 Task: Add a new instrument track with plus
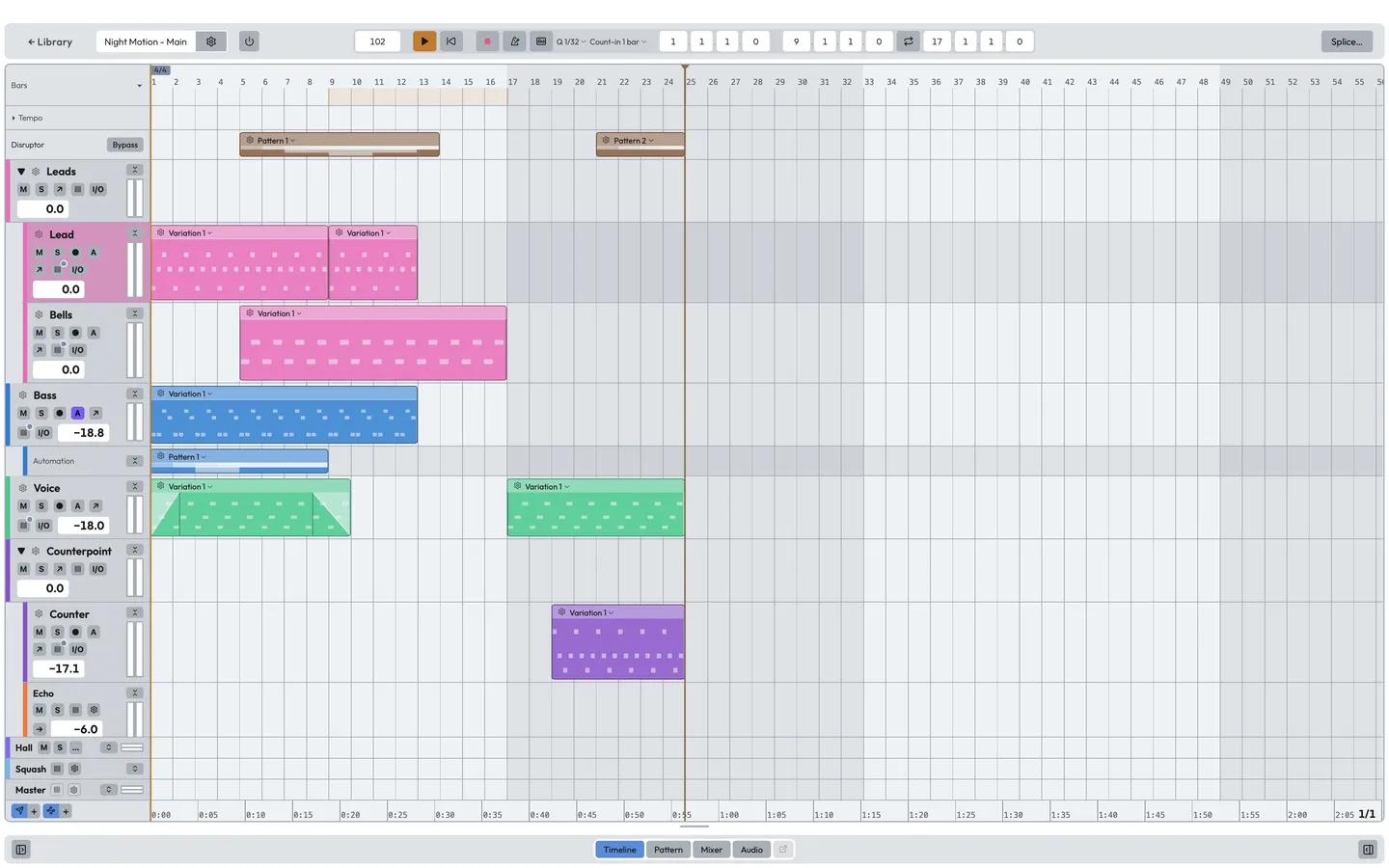tap(34, 811)
